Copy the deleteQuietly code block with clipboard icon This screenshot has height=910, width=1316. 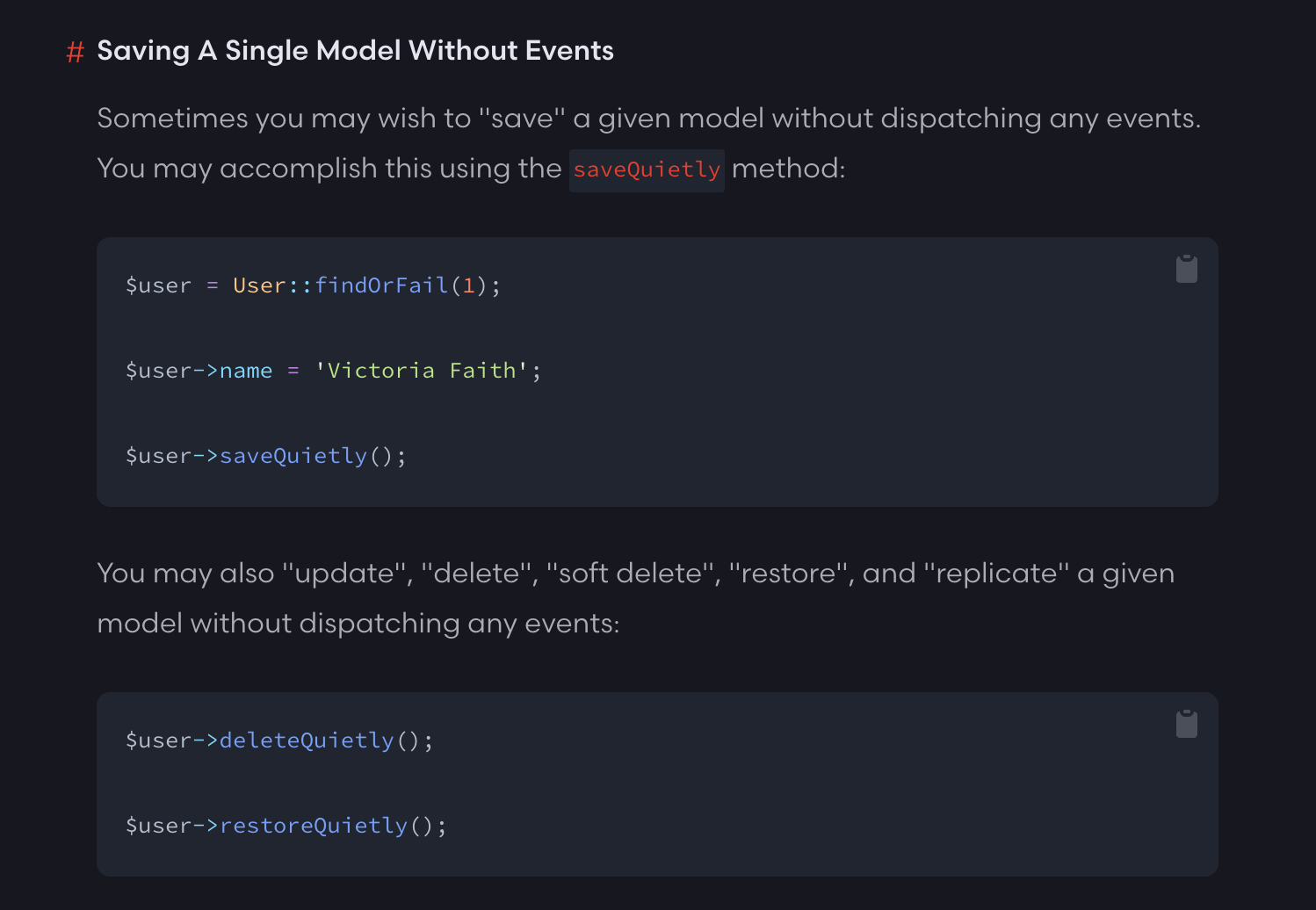pos(1186,725)
